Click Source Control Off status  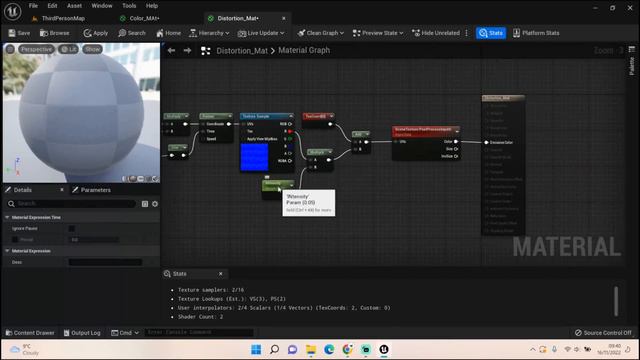[603, 333]
